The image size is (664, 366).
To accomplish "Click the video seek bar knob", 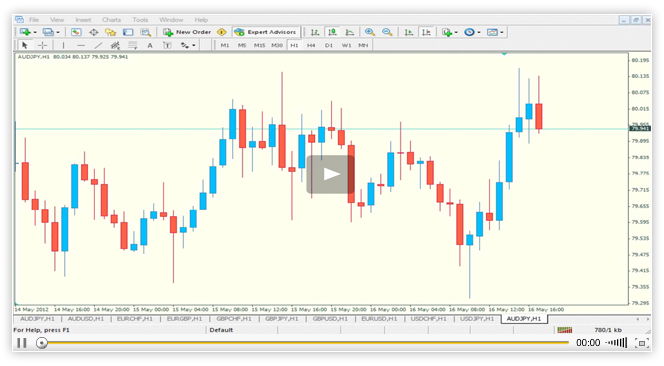I will 42,343.
